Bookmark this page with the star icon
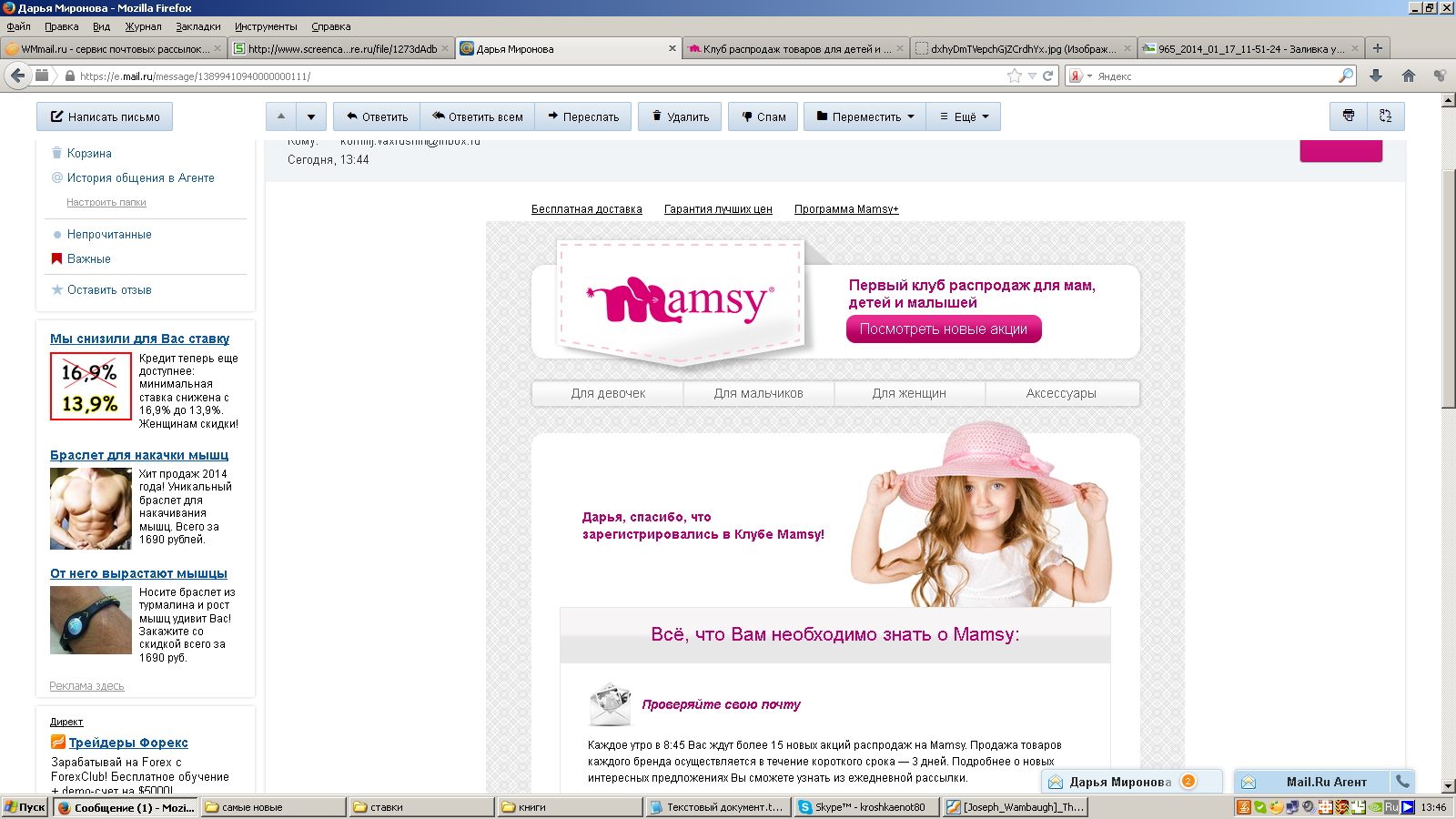 pos(1015,76)
